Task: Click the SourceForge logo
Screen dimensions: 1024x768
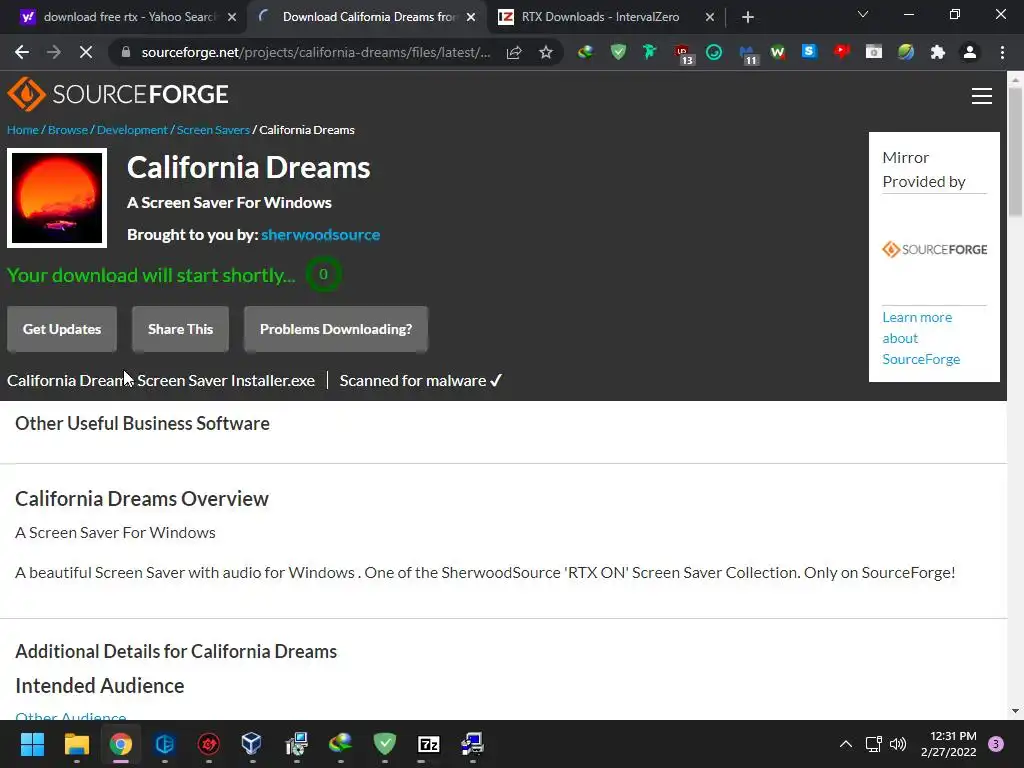Action: (118, 94)
